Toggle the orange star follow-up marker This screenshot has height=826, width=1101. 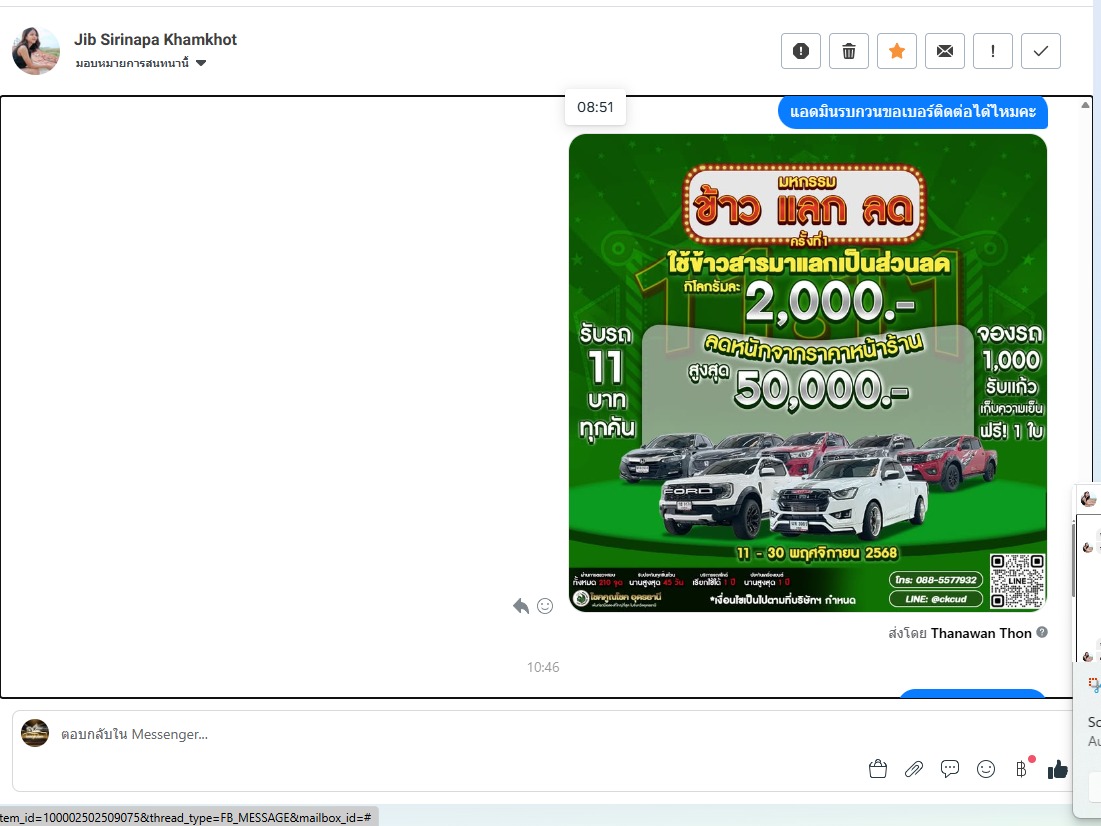tap(896, 51)
